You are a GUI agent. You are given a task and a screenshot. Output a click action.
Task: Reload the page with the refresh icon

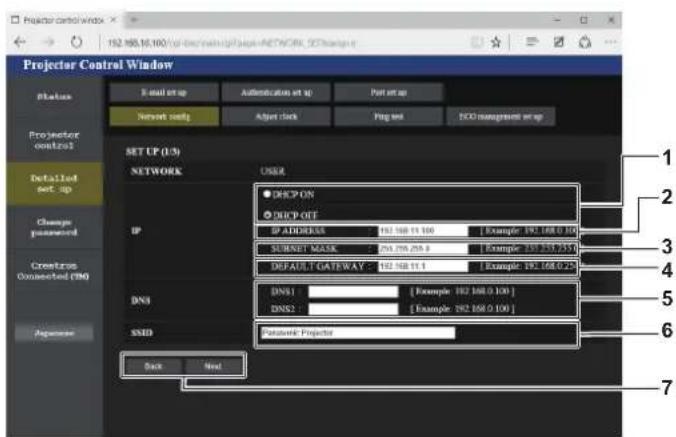76,42
